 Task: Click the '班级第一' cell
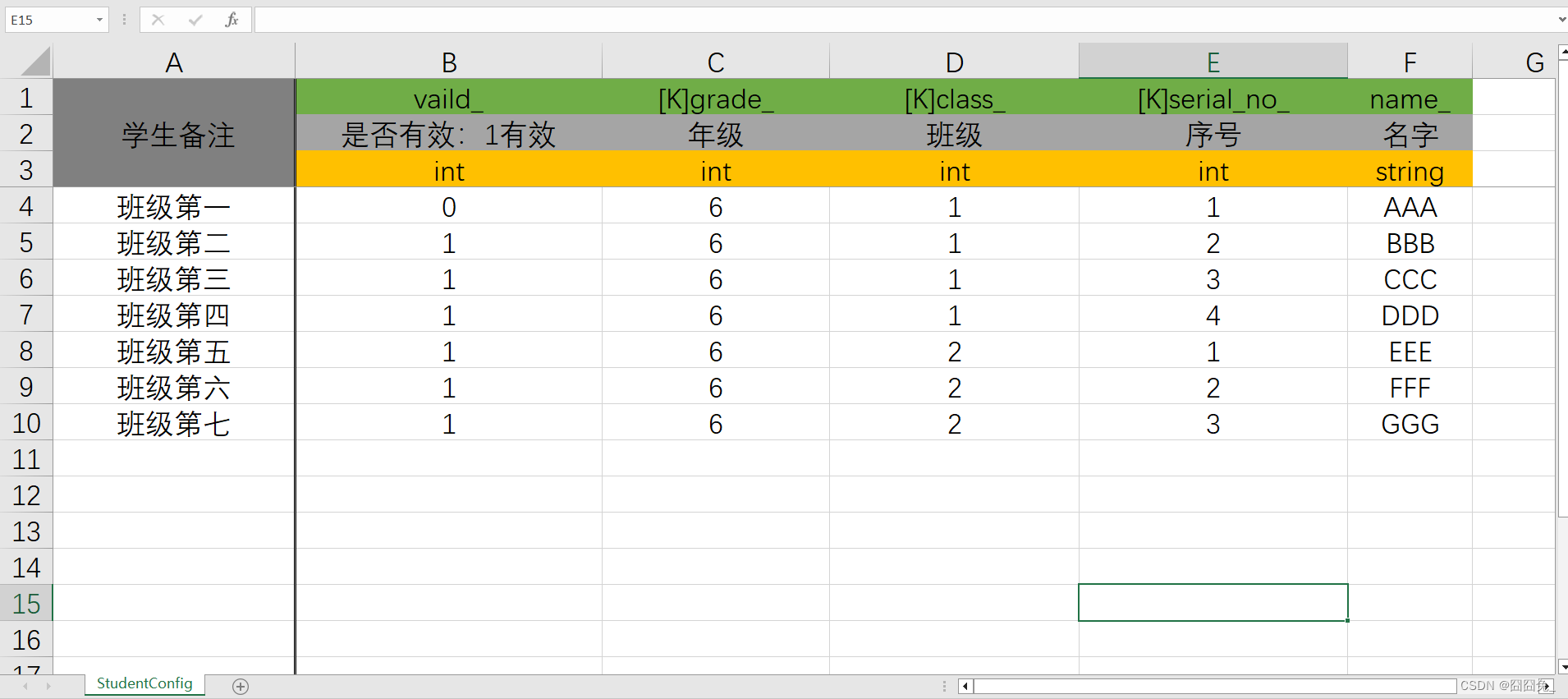point(174,206)
